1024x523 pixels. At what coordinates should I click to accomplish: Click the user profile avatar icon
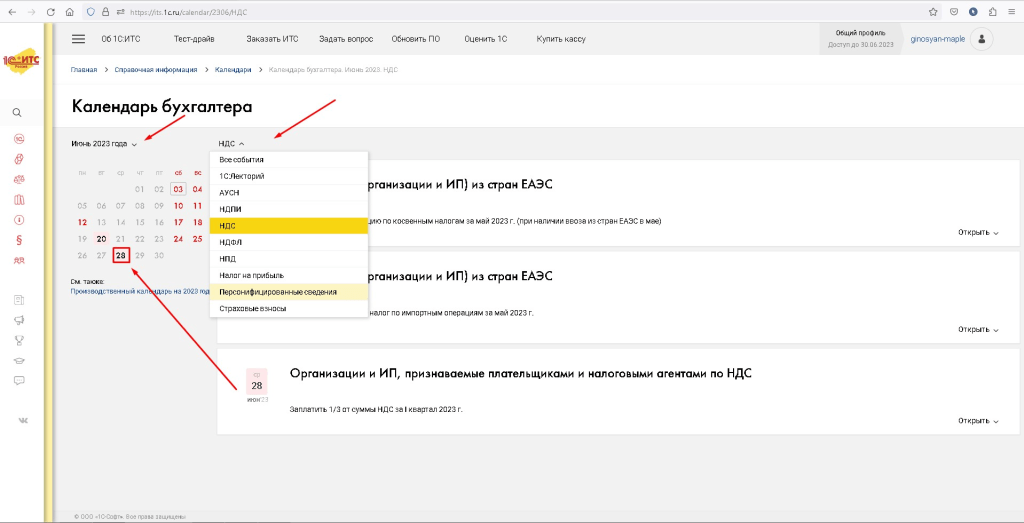[x=982, y=39]
